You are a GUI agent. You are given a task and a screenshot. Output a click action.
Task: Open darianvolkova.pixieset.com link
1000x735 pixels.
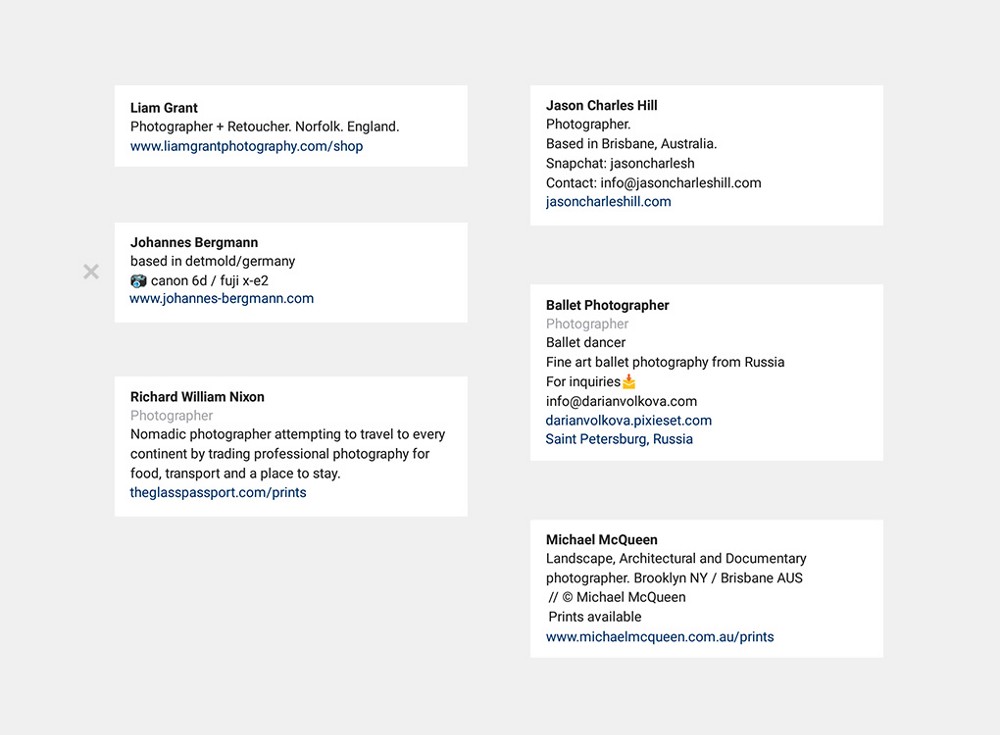point(628,420)
